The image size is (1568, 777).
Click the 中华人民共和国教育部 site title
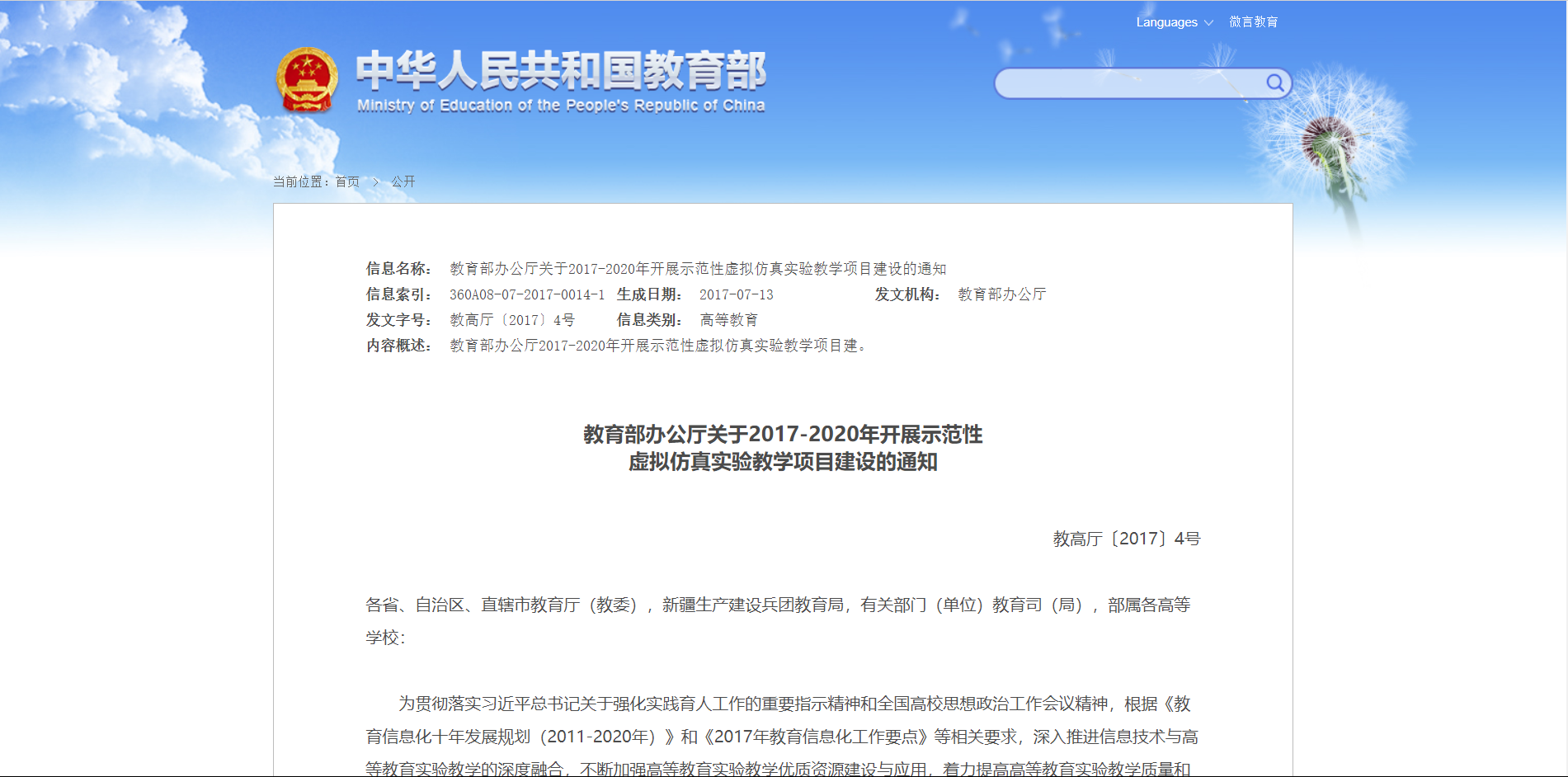[561, 70]
